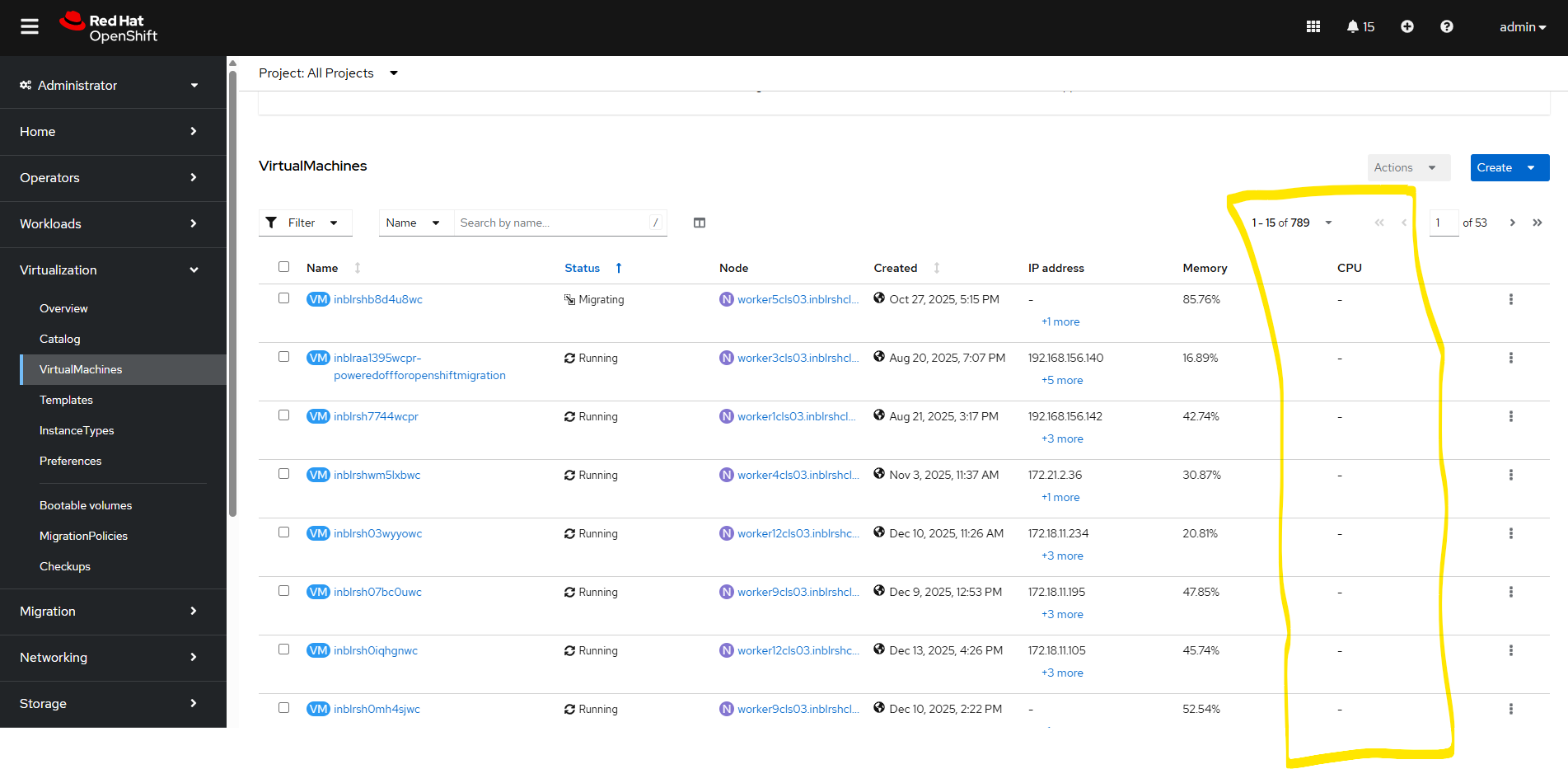Expand the Migration nav section
The height and width of the screenshot is (769, 1568).
point(113,612)
